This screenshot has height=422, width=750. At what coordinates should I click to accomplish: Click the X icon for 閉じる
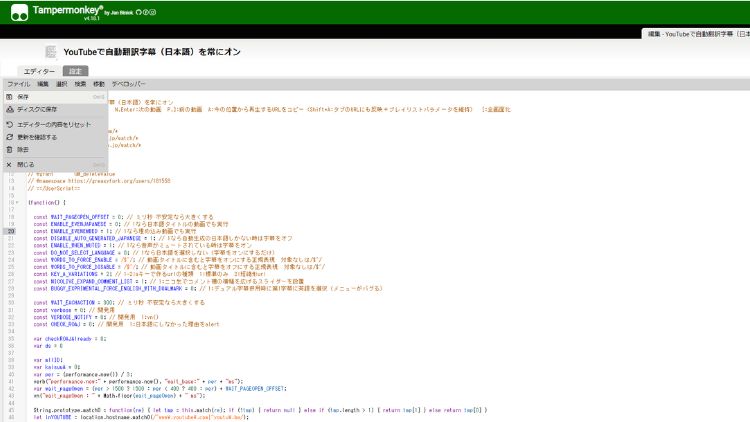pyautogui.click(x=9, y=165)
